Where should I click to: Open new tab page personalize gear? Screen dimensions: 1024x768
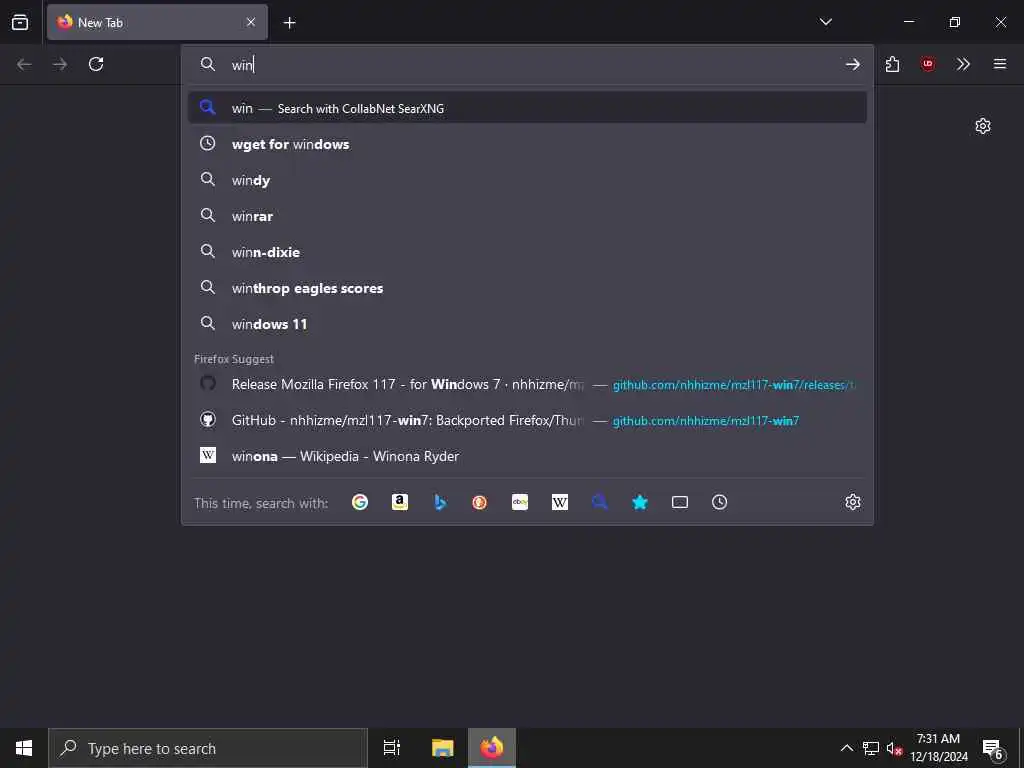[x=983, y=126]
